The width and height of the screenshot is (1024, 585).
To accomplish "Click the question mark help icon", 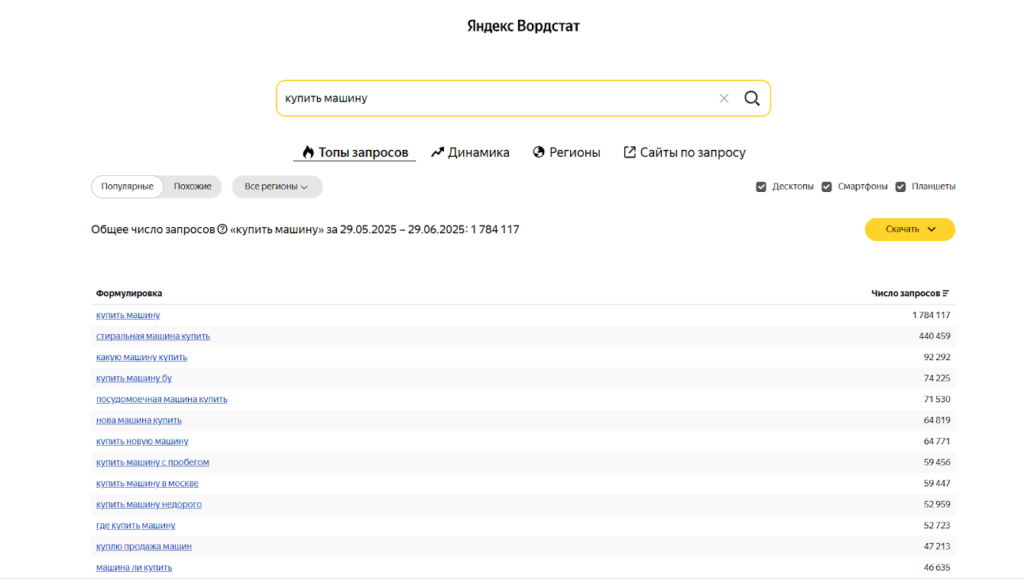I will 222,229.
